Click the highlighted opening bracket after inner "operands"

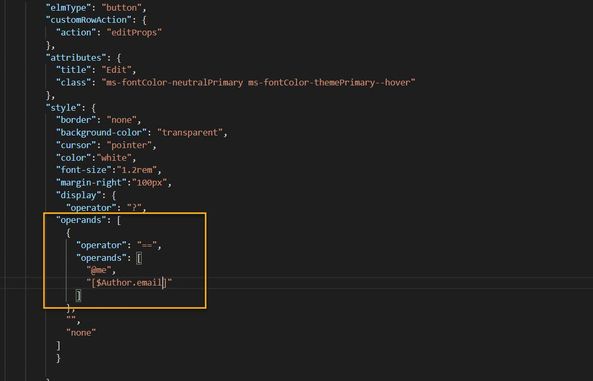(139, 258)
